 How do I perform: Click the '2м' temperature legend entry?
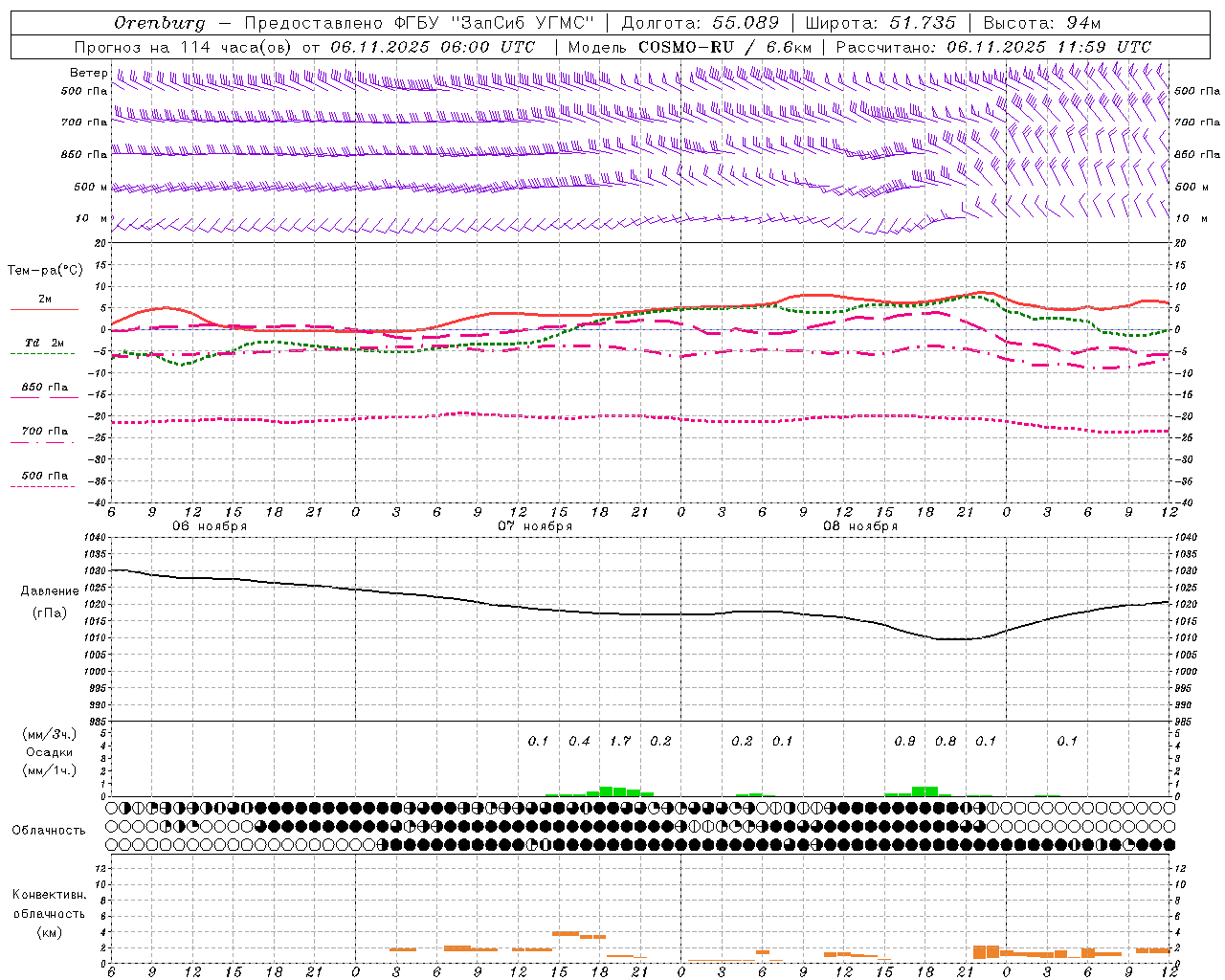click(45, 299)
